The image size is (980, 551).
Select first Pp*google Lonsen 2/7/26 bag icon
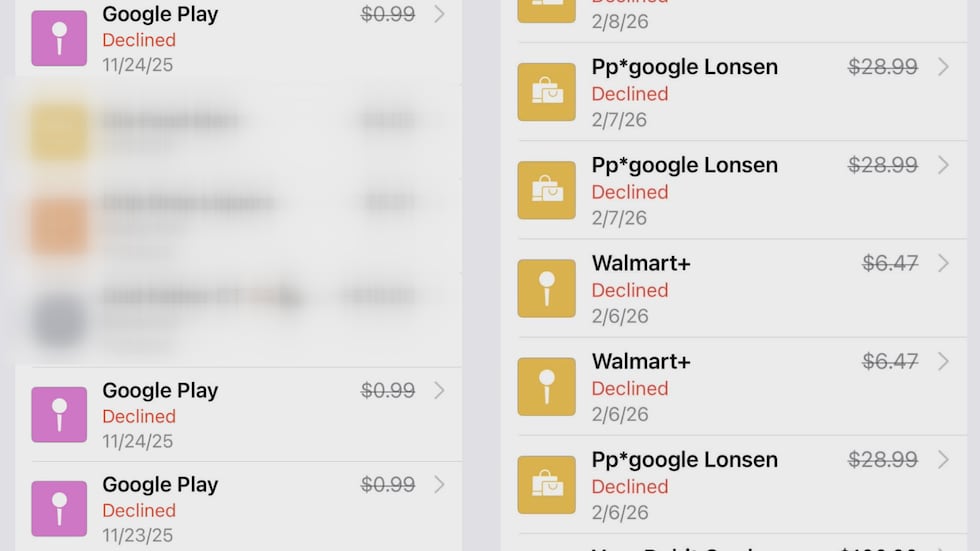tap(546, 92)
